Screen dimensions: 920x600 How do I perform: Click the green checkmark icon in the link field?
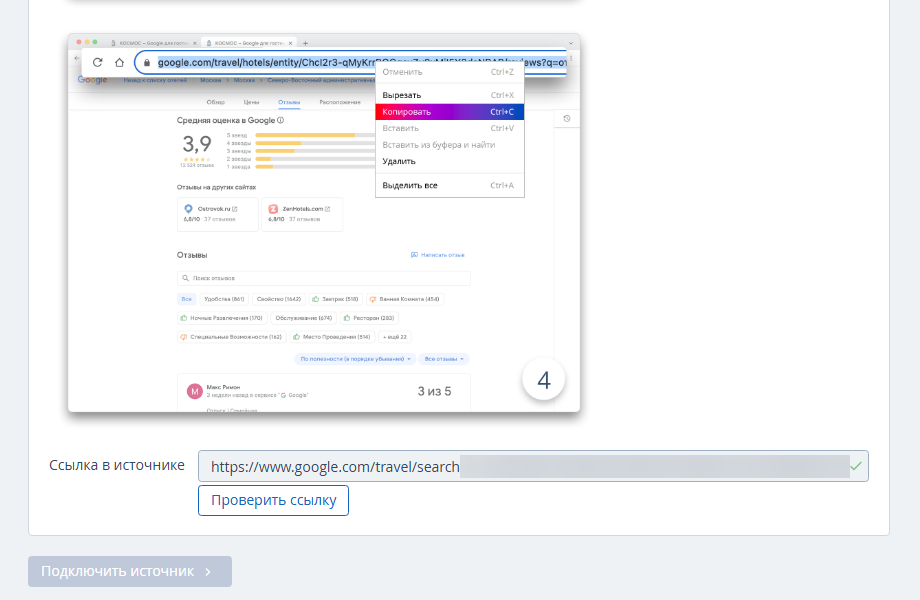point(856,466)
